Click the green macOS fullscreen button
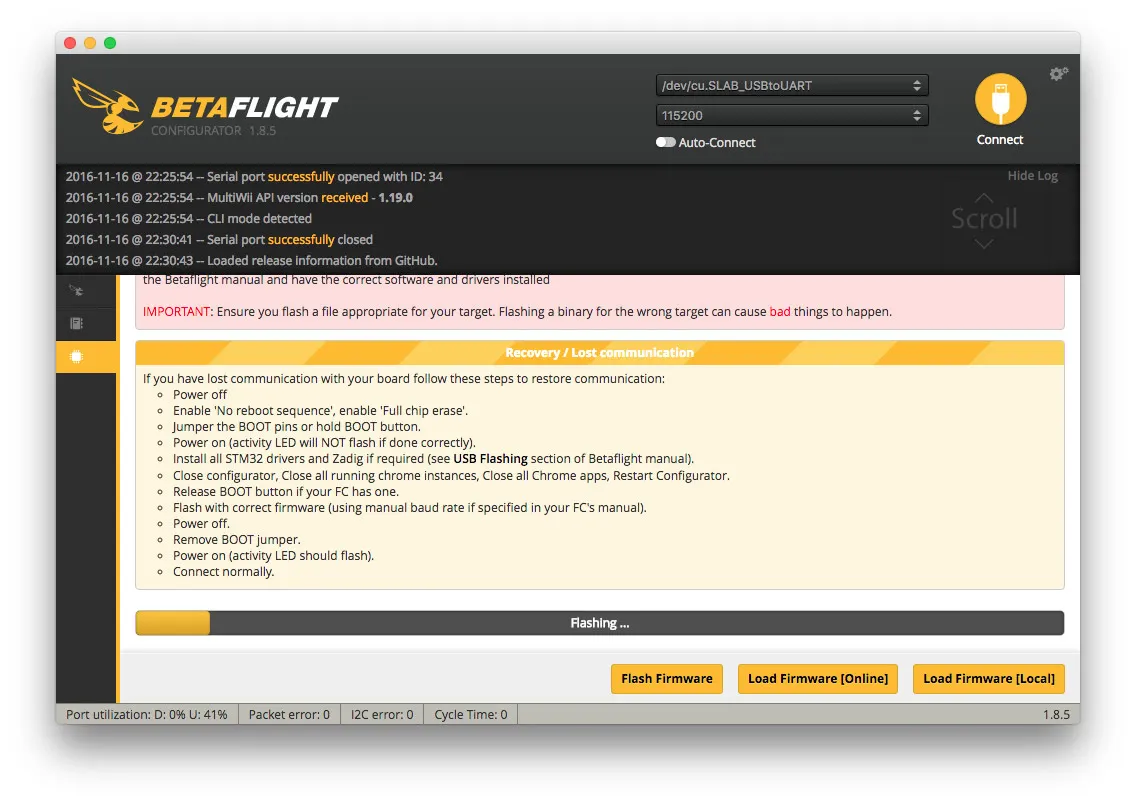1136x804 pixels. pos(110,43)
